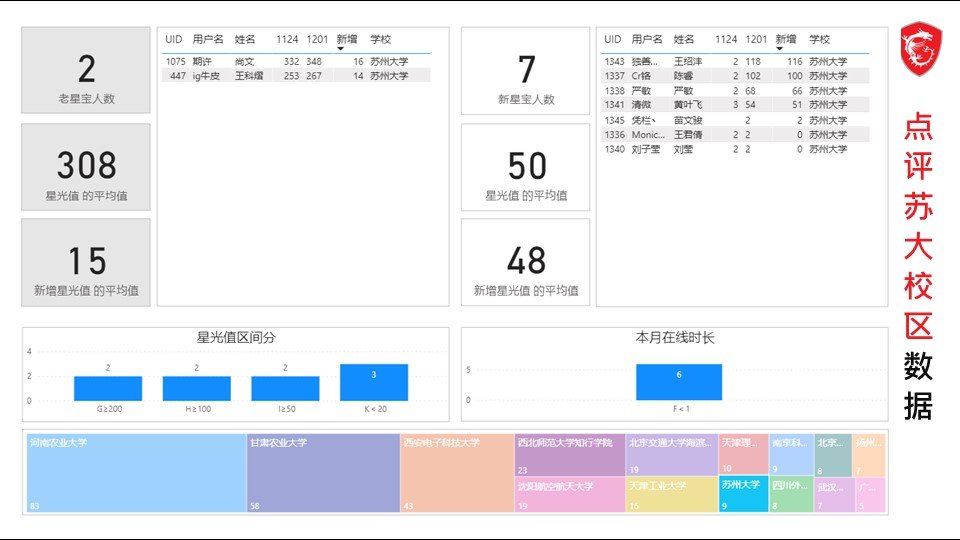Screen dimensions: 960x540
Task: Click the row for user Cr格 with UID 1337
Action: tap(735, 76)
